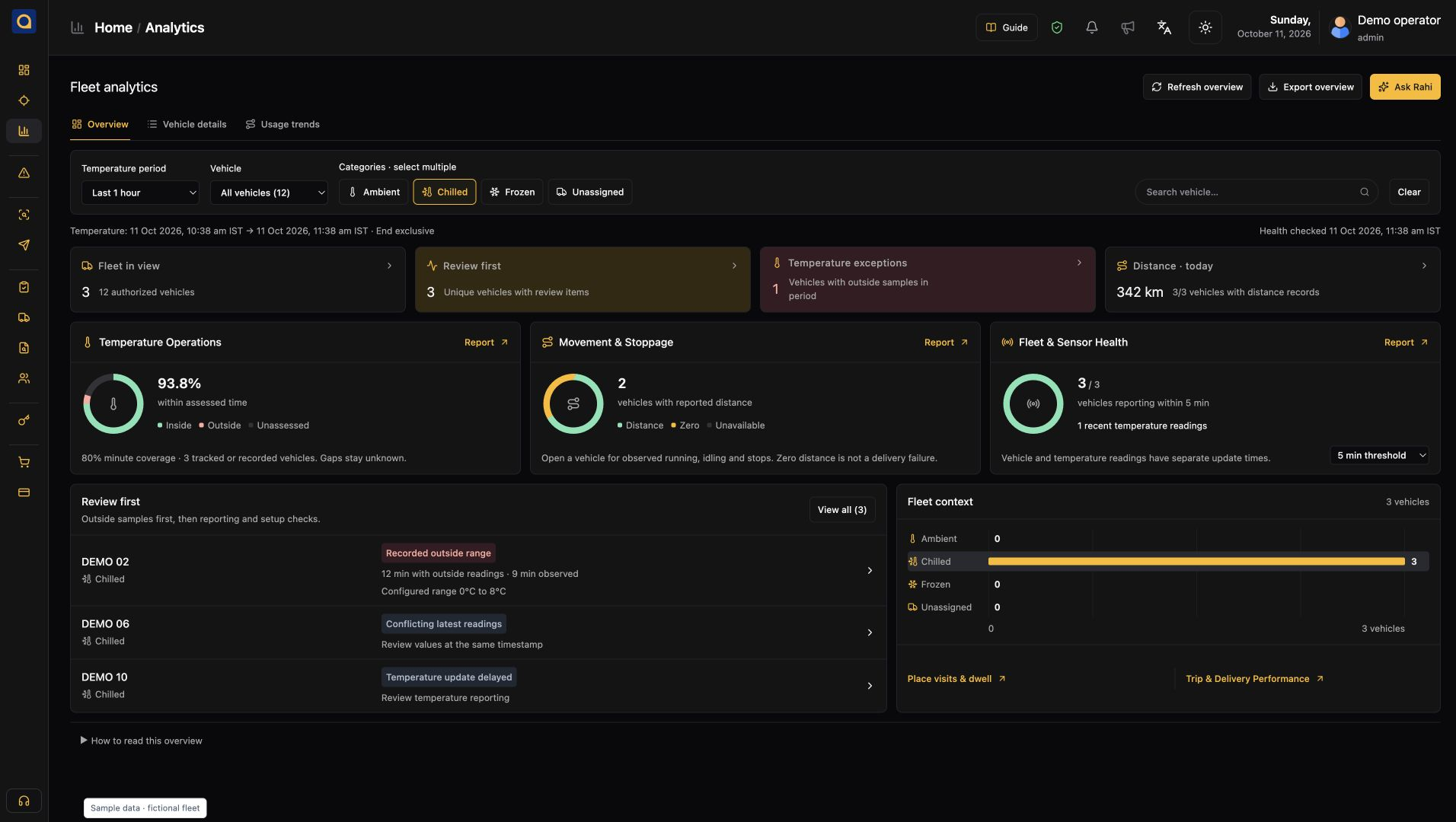Viewport: 1456px width, 822px height.
Task: Click the notifications bell icon
Action: click(x=1091, y=27)
